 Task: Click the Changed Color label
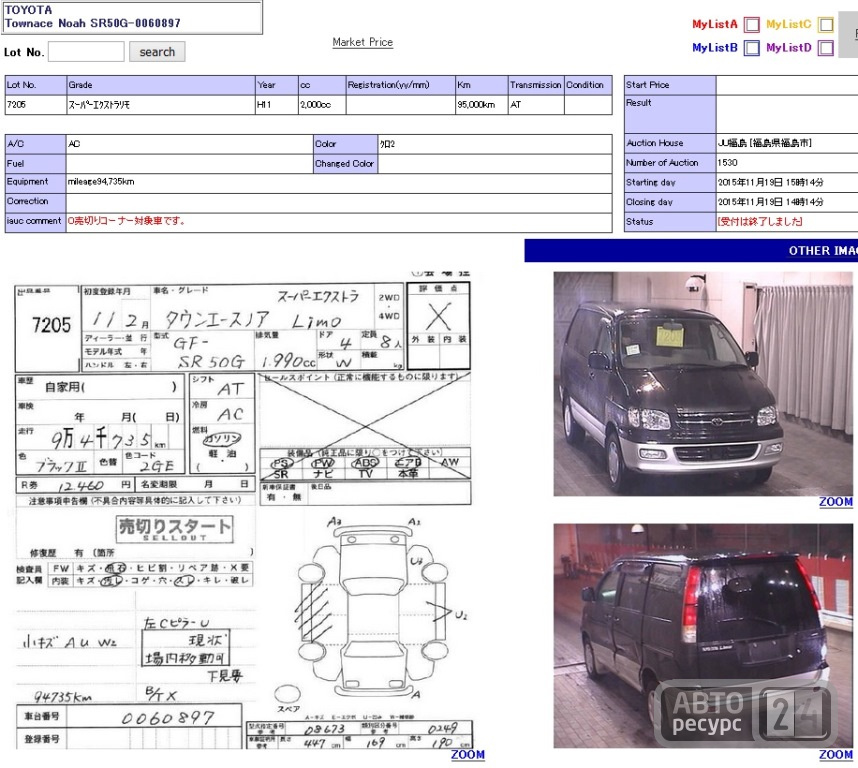(x=345, y=164)
